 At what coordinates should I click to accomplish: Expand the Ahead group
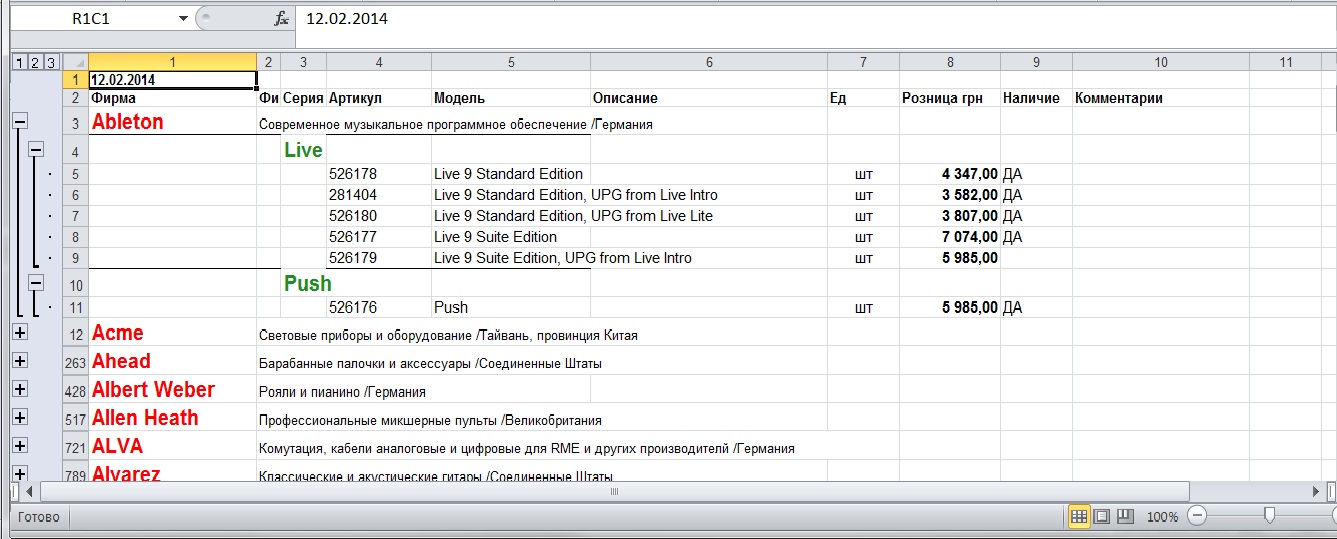pos(19,361)
